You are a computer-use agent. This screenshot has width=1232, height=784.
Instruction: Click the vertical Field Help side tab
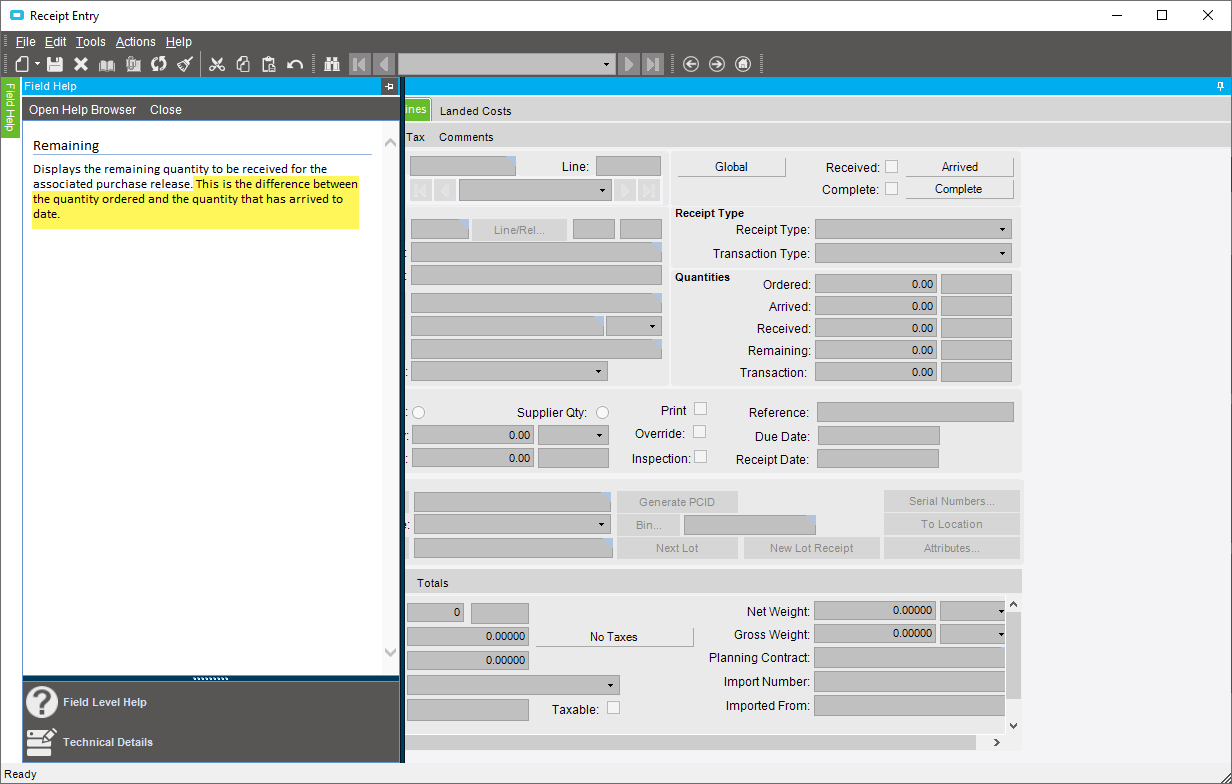tap(10, 108)
